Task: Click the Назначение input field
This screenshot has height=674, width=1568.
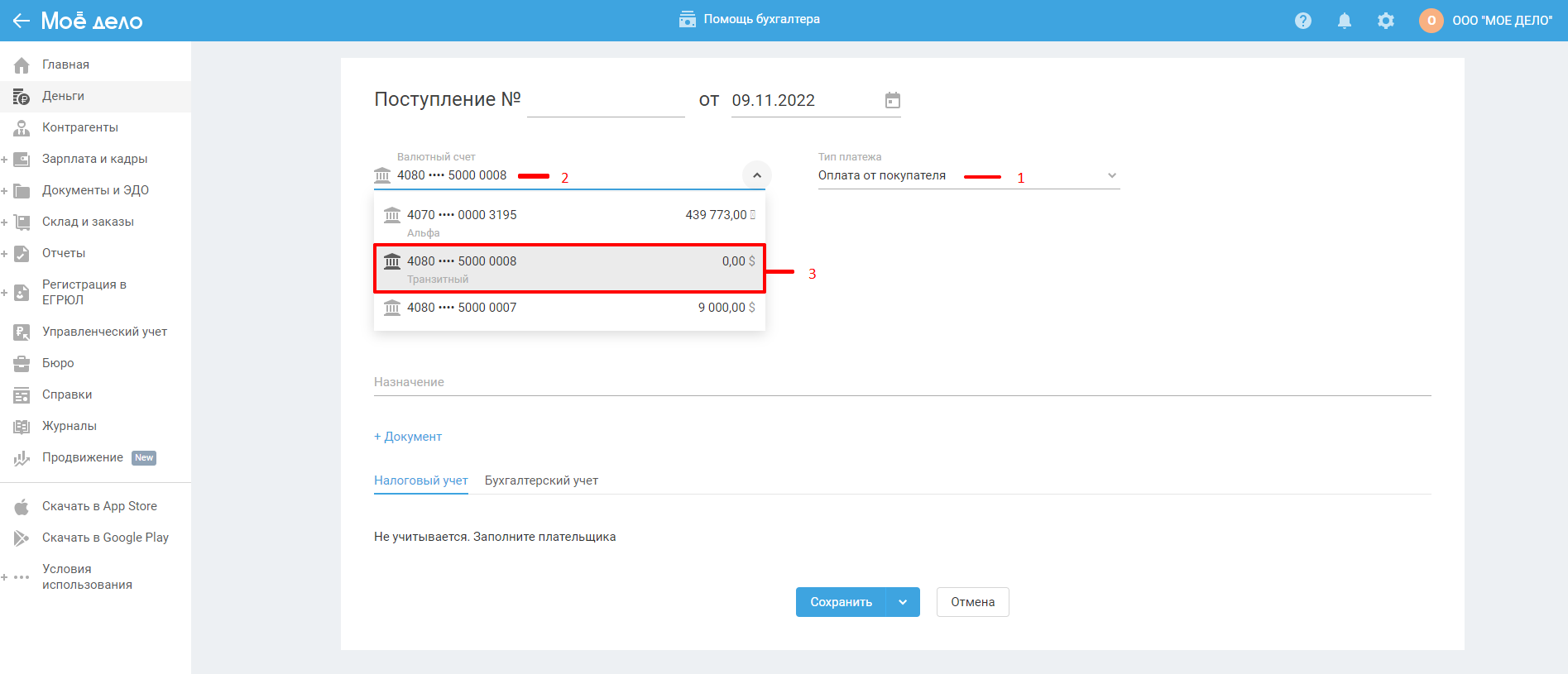Action: click(x=902, y=382)
